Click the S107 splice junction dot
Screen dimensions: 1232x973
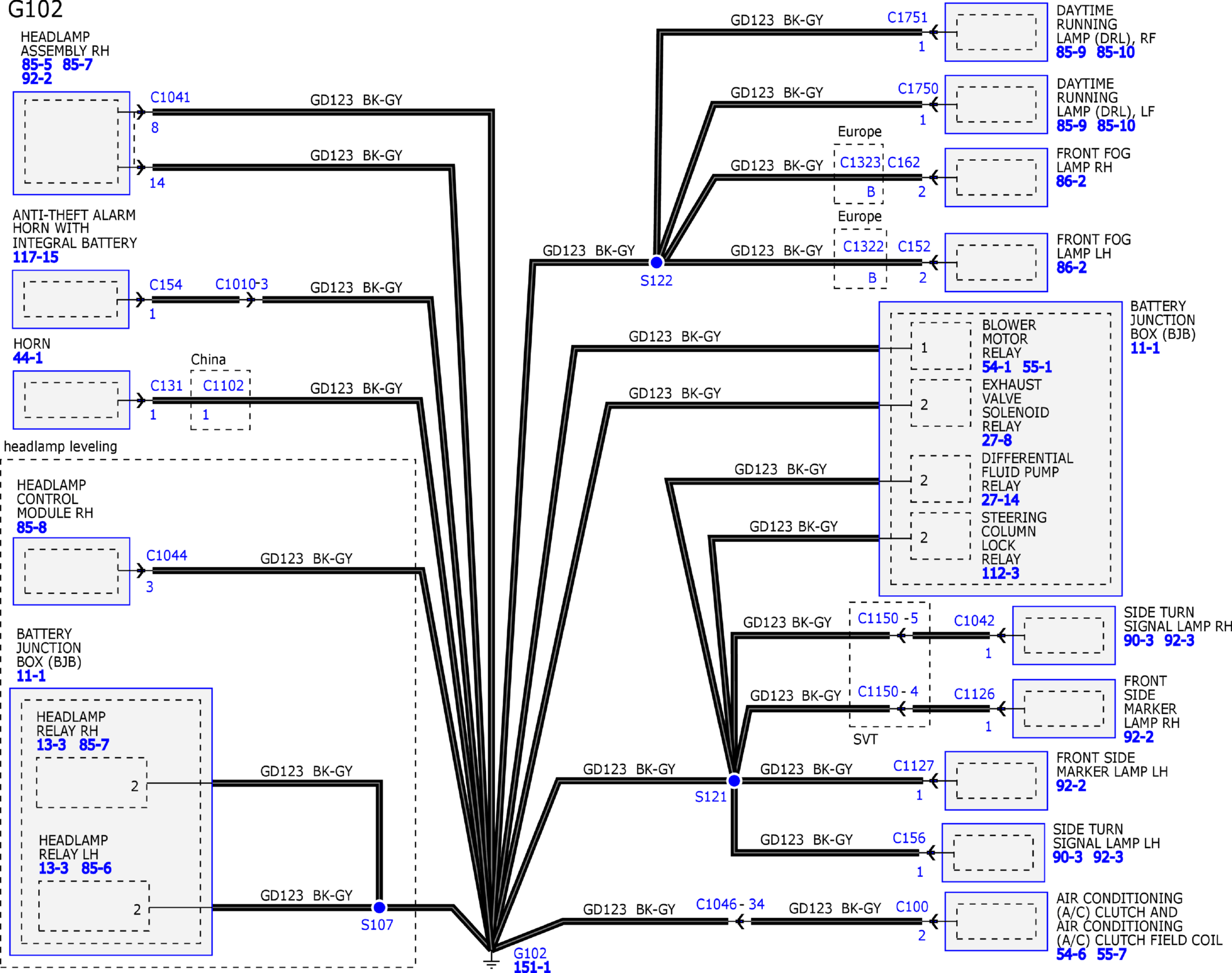coord(379,907)
